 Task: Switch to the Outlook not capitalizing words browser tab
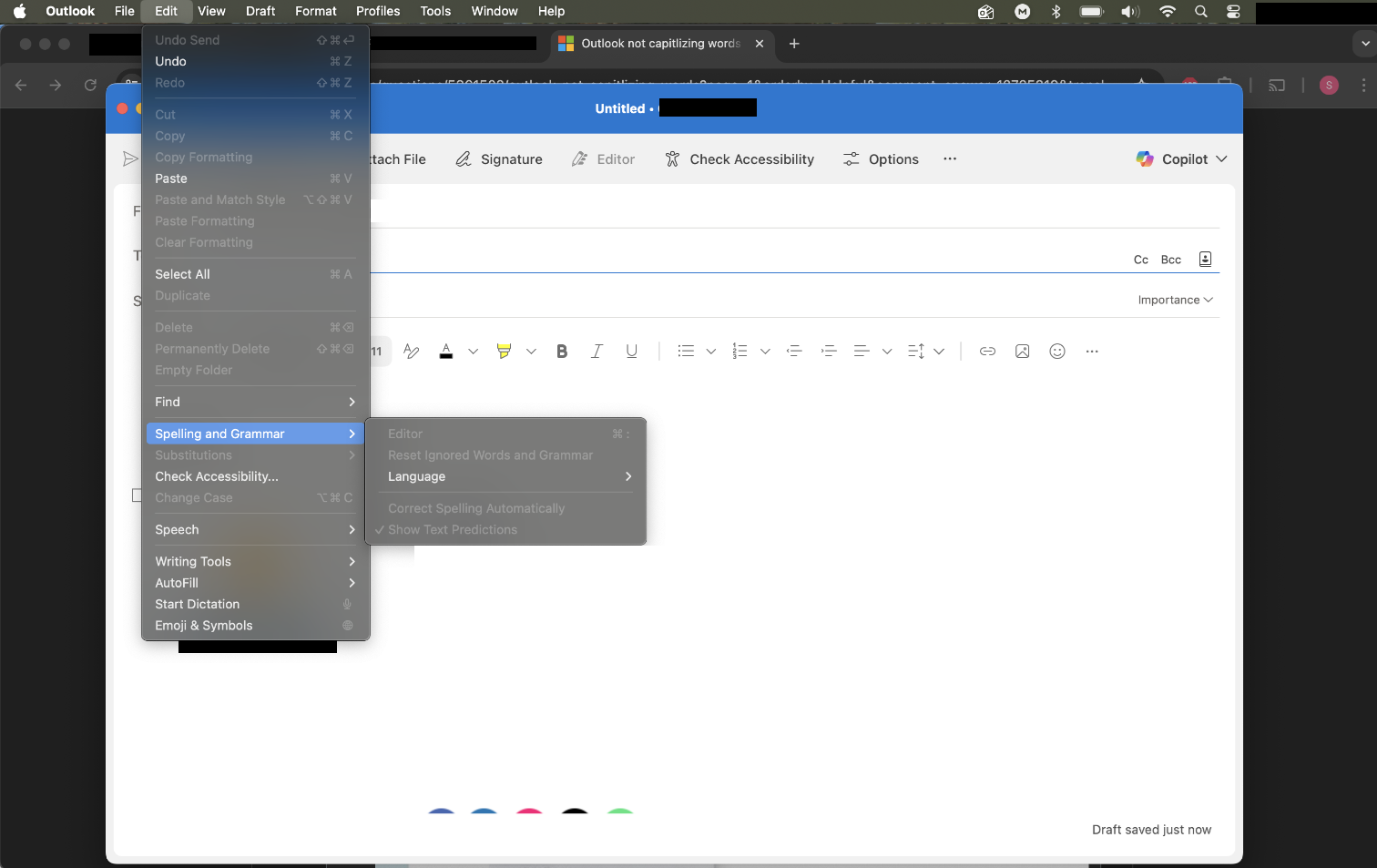pos(662,44)
